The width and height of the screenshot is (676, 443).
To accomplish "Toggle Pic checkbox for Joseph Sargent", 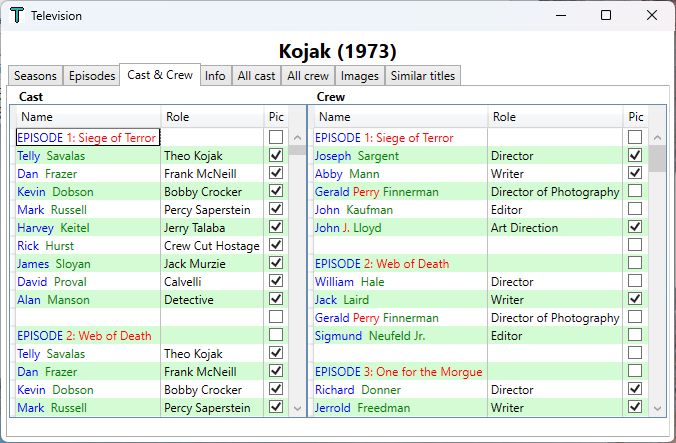I will pos(635,155).
